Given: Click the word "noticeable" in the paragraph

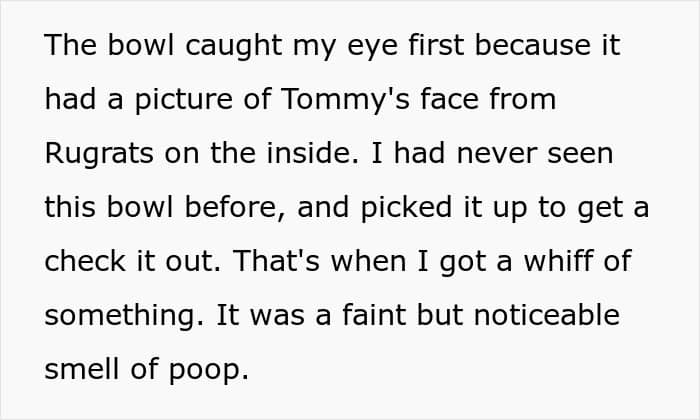Looking at the screenshot, I should (547, 315).
